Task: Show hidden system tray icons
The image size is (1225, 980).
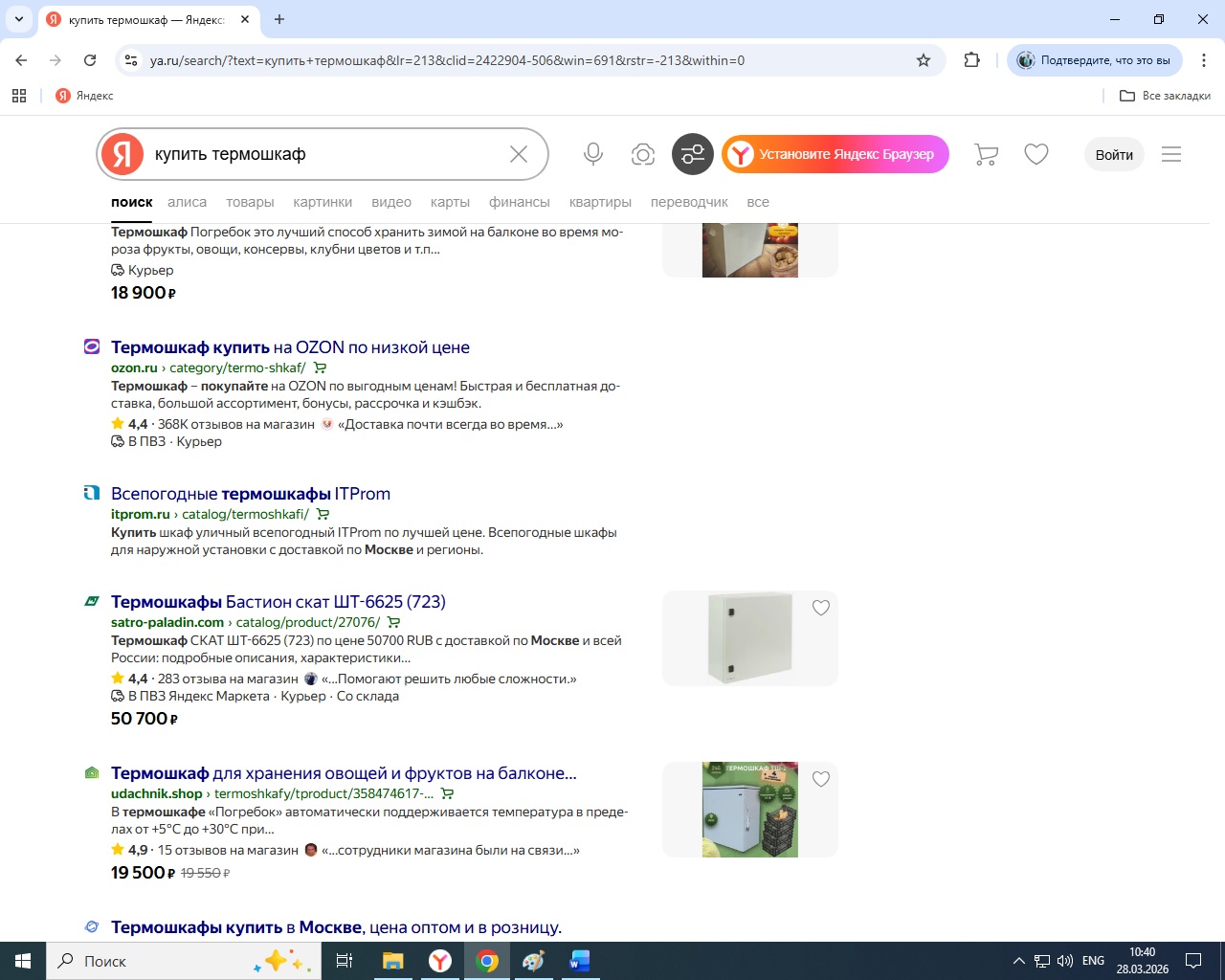Action: coord(1019,961)
